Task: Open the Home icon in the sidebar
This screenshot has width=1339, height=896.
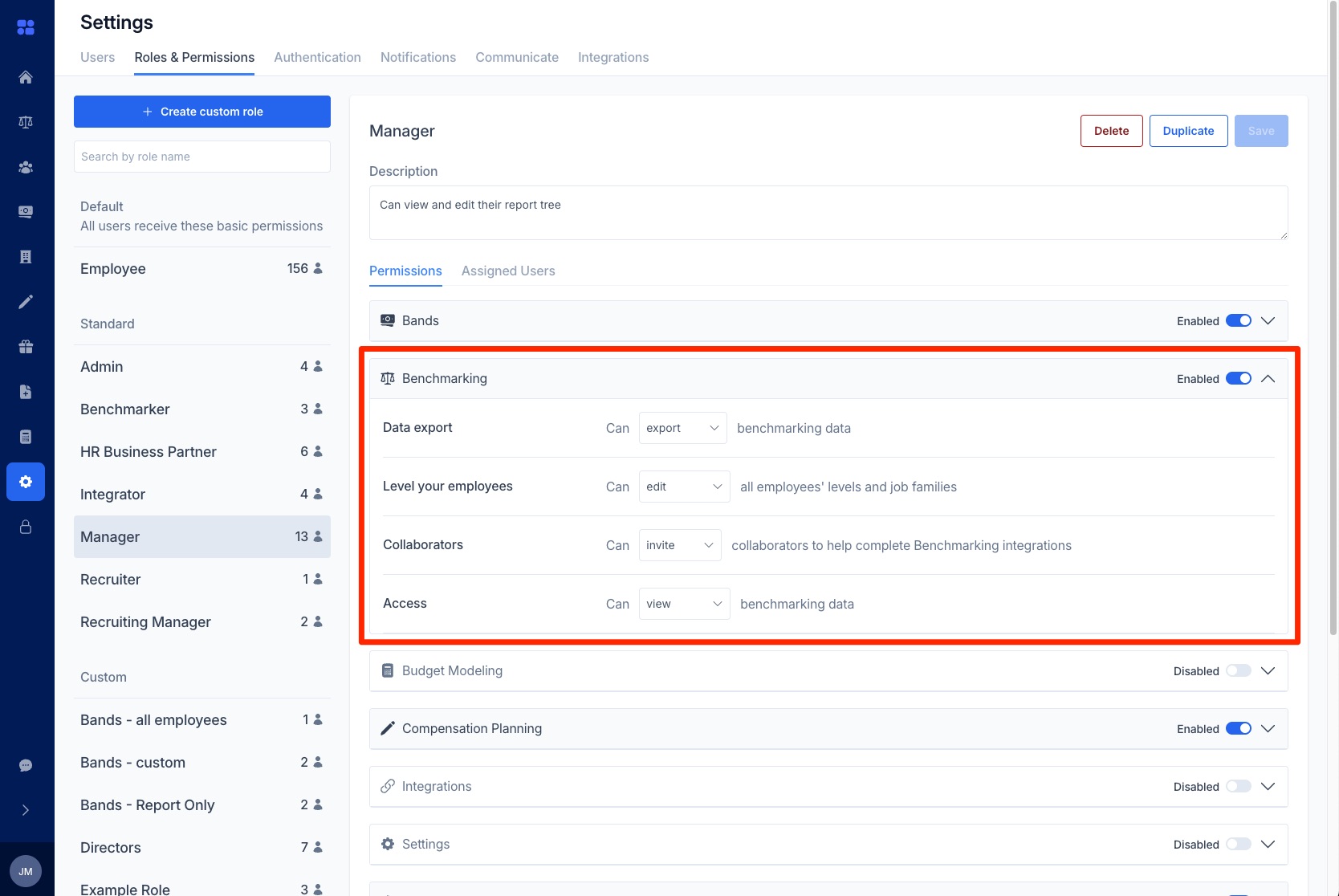Action: tap(26, 77)
